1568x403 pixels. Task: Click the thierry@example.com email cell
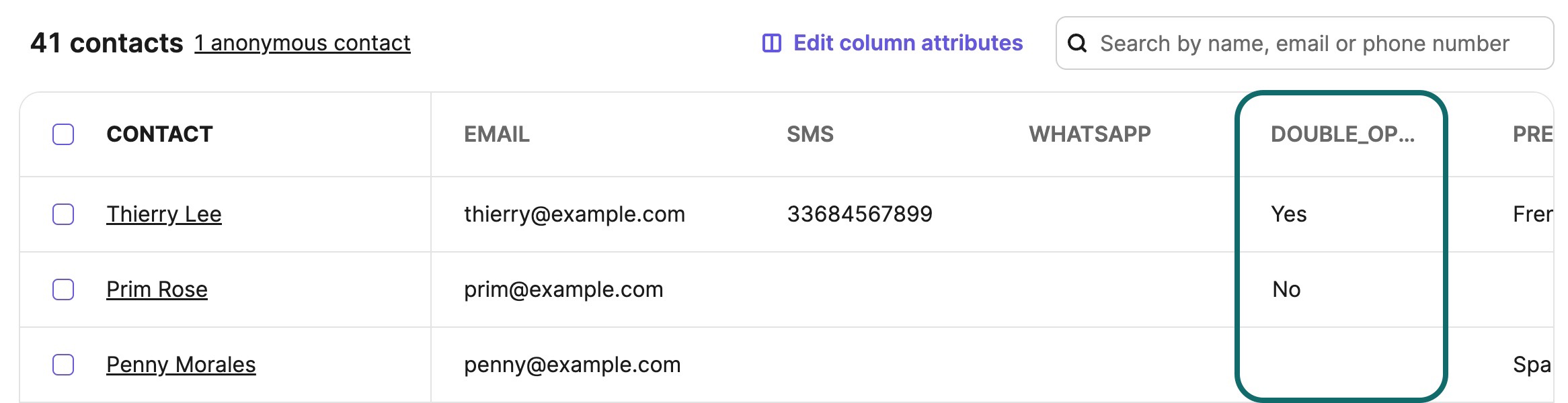pyautogui.click(x=574, y=214)
